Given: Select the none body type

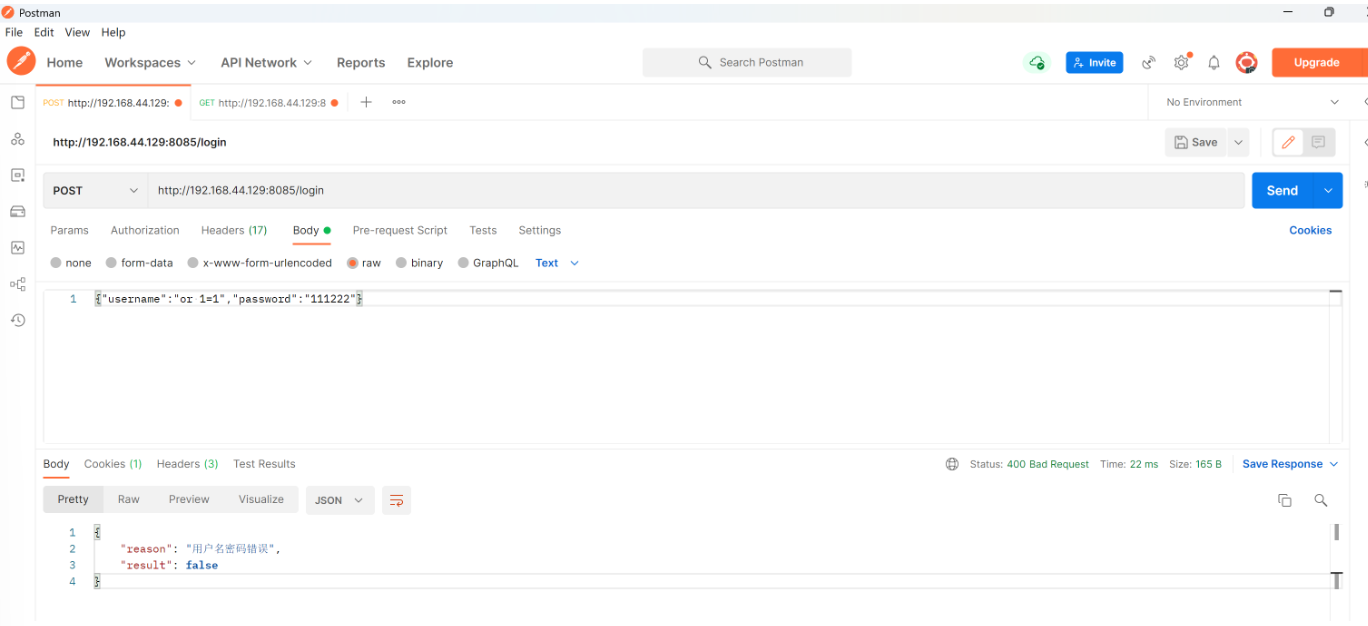Looking at the screenshot, I should pos(56,263).
